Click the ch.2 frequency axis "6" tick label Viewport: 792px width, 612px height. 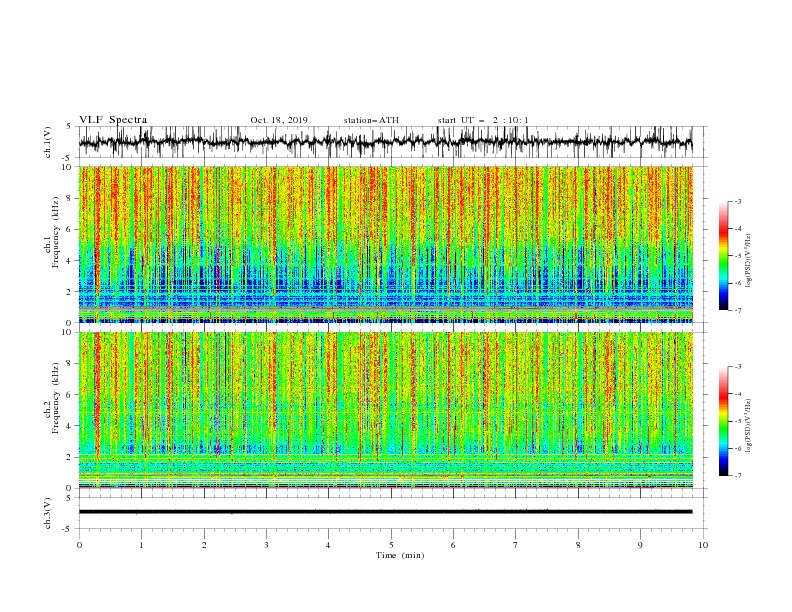click(x=70, y=395)
